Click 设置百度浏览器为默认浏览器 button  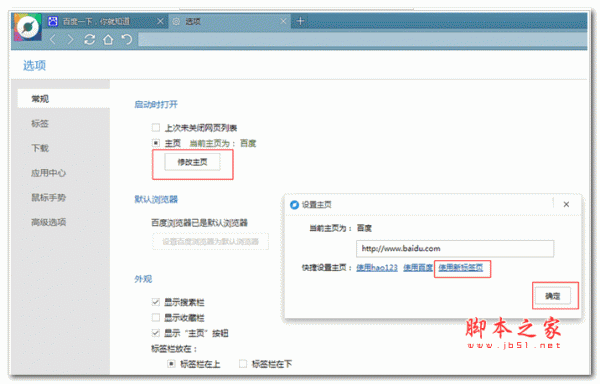pyautogui.click(x=210, y=241)
